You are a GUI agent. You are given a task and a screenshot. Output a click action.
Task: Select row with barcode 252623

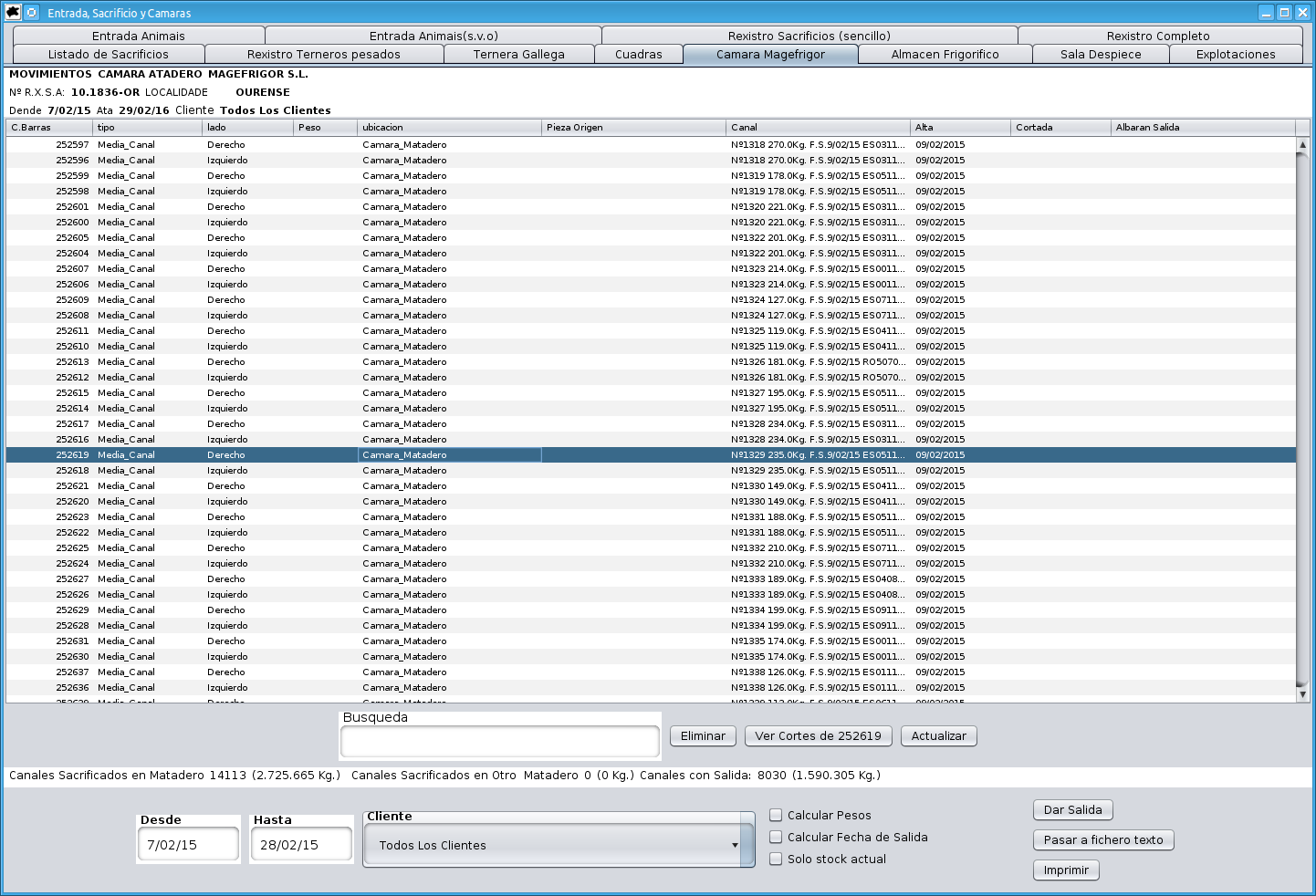tap(651, 516)
